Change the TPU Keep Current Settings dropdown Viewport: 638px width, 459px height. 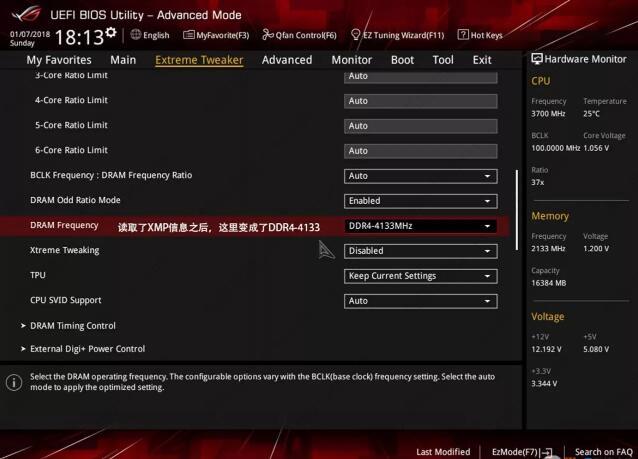coord(420,276)
